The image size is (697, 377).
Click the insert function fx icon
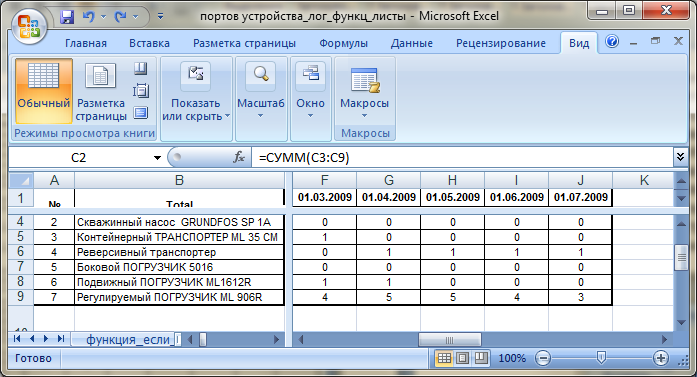[x=239, y=157]
